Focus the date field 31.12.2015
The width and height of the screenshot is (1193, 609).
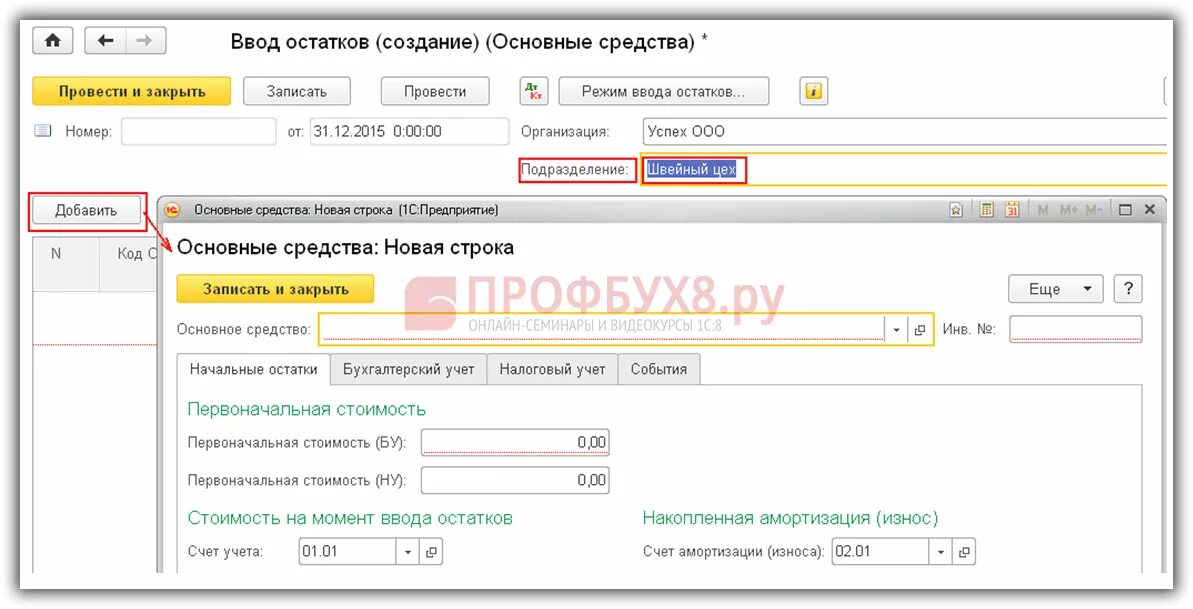(x=409, y=132)
